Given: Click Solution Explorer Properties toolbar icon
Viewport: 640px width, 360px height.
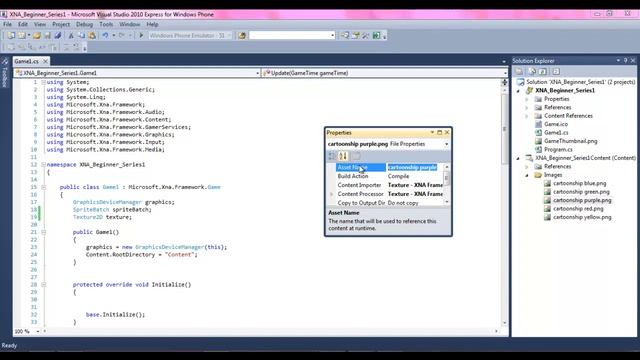Looking at the screenshot, I should (x=519, y=71).
